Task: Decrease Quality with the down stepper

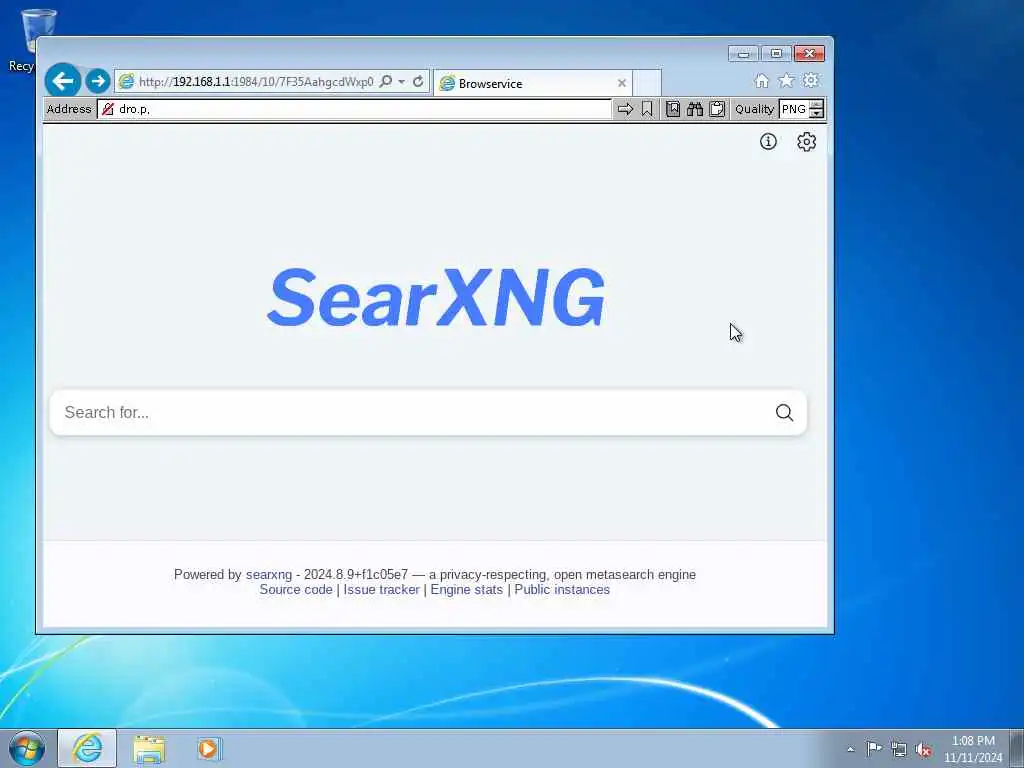Action: (x=816, y=114)
